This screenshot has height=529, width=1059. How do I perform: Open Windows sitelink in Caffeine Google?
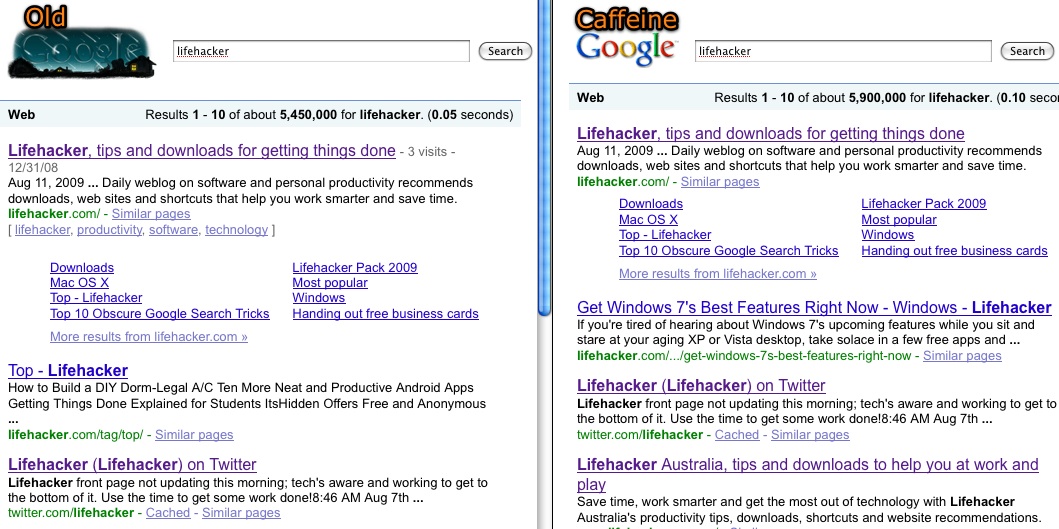[888, 235]
